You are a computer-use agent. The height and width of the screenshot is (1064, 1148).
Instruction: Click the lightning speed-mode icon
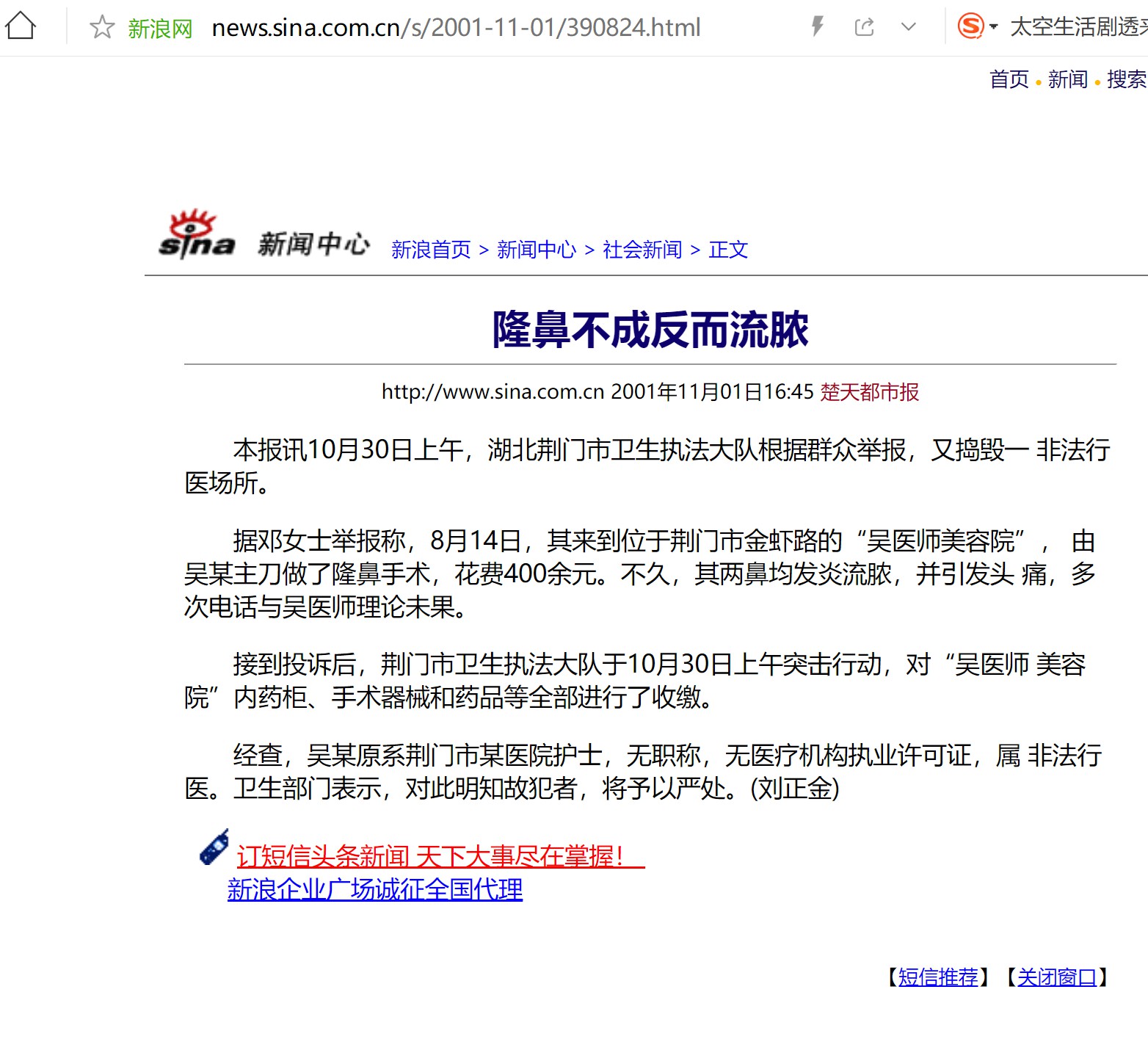tap(817, 27)
